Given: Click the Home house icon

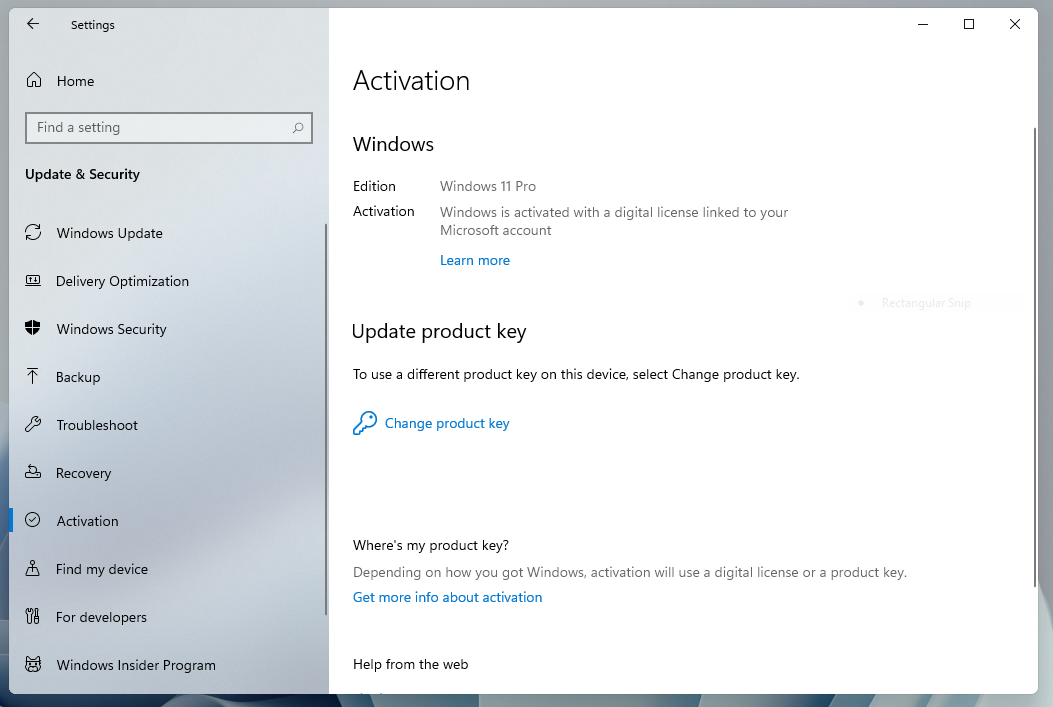Looking at the screenshot, I should (34, 81).
